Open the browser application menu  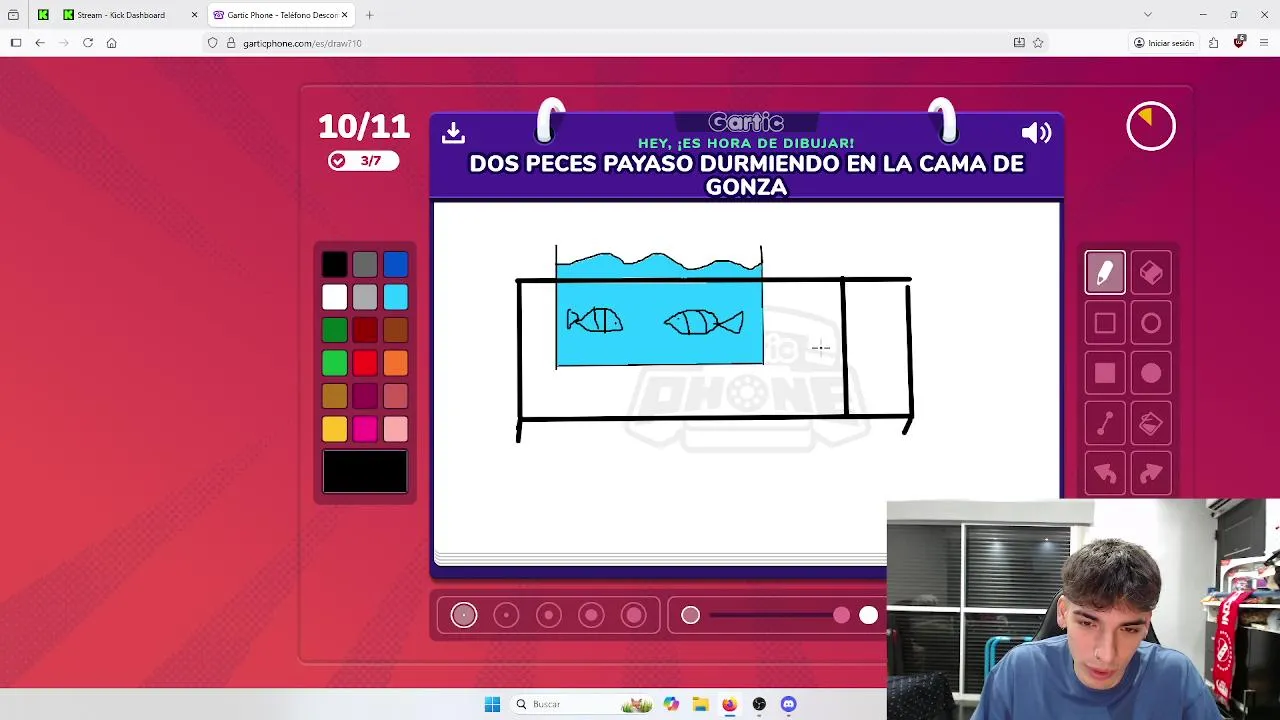(x=1264, y=43)
